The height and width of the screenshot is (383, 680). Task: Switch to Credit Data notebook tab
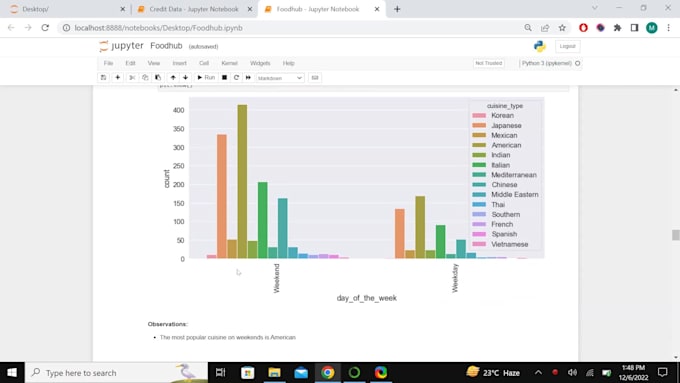pos(194,9)
